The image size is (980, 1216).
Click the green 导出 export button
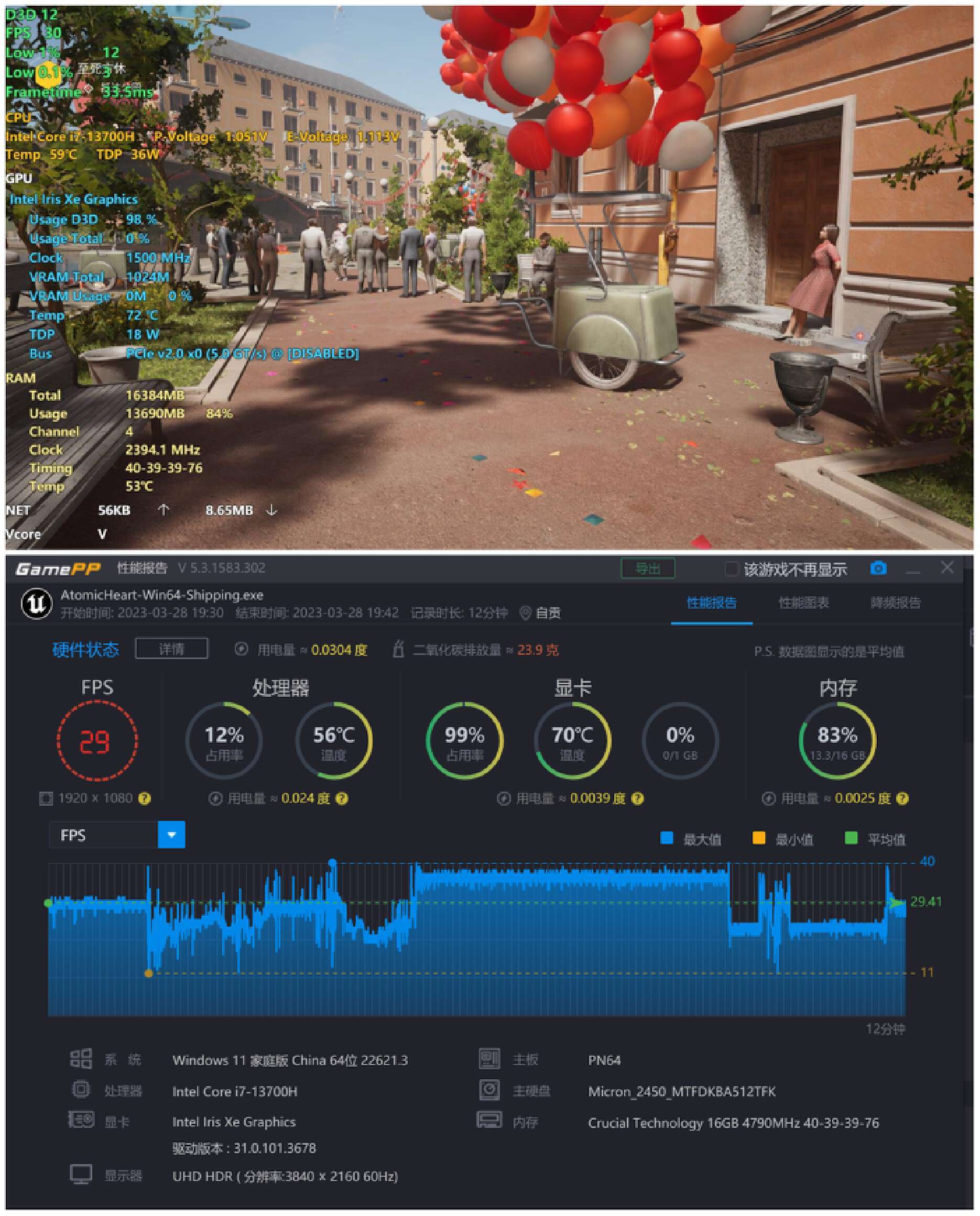[x=648, y=568]
